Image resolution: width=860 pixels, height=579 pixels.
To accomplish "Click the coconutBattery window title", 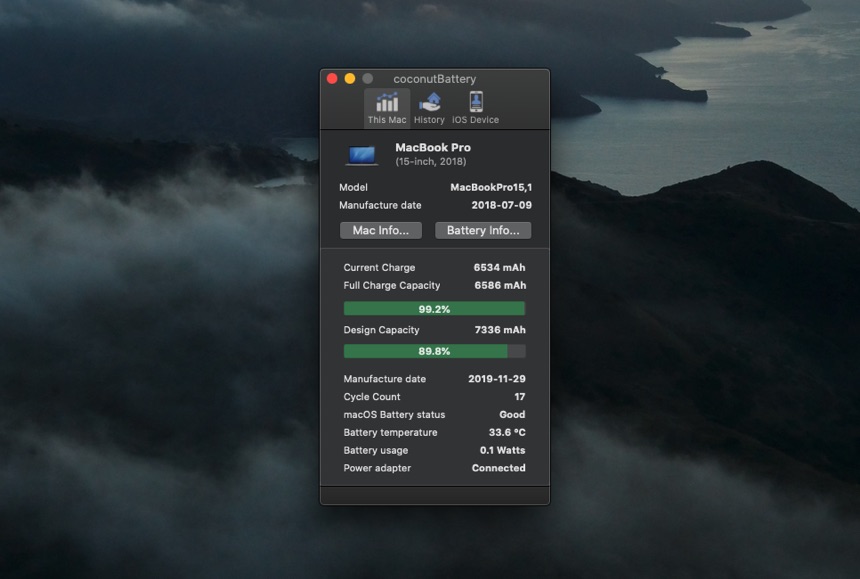I will click(434, 79).
